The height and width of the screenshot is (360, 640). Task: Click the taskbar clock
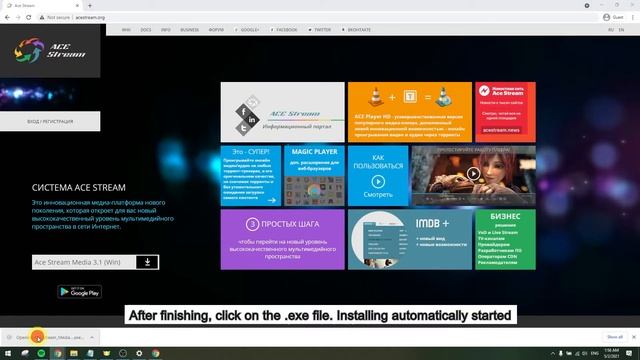tap(611, 353)
